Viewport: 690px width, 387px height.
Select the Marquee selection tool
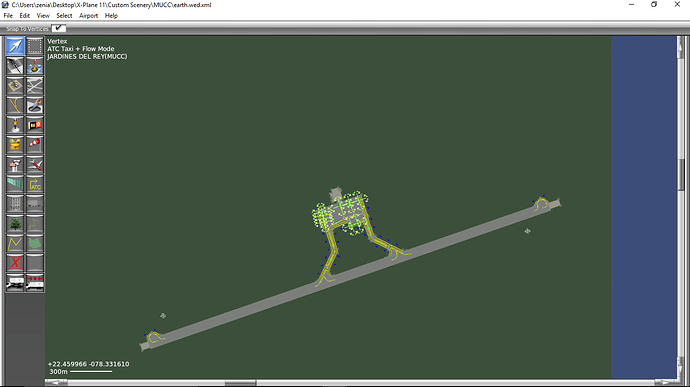pos(35,46)
